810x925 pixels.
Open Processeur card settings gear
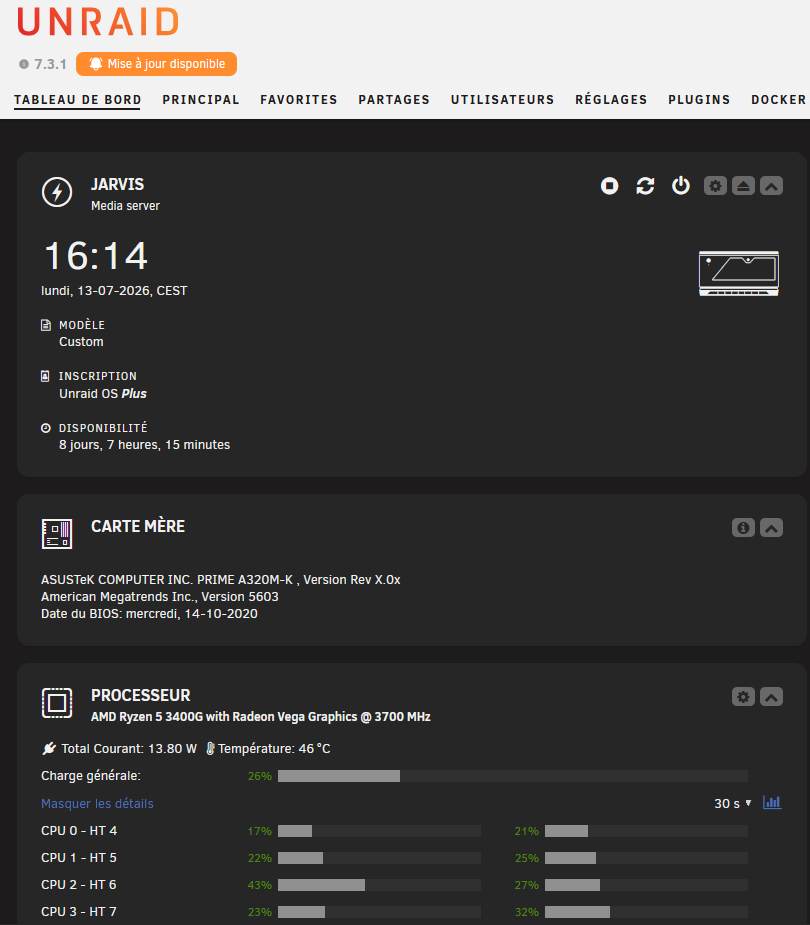pos(743,697)
